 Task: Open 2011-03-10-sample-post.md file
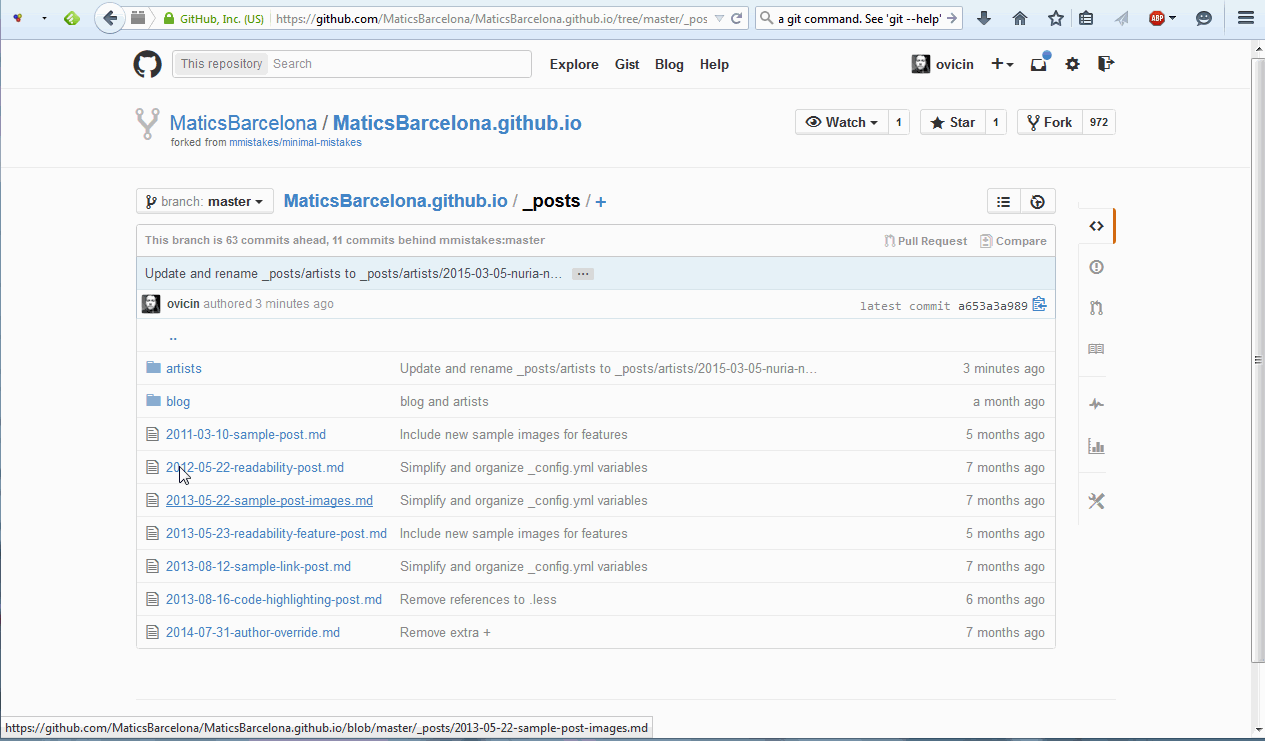(246, 435)
